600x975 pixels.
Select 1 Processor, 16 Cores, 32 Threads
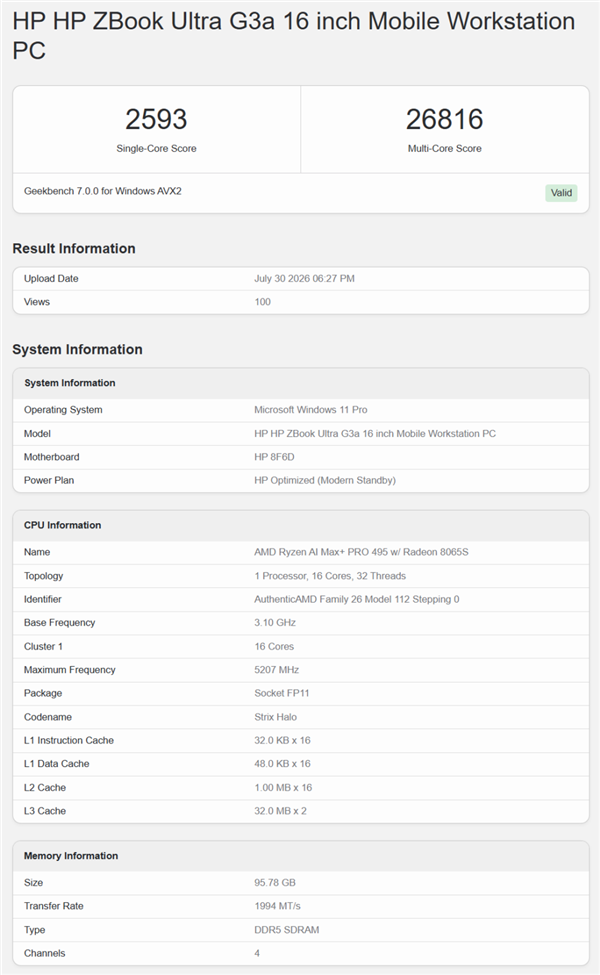[330, 576]
